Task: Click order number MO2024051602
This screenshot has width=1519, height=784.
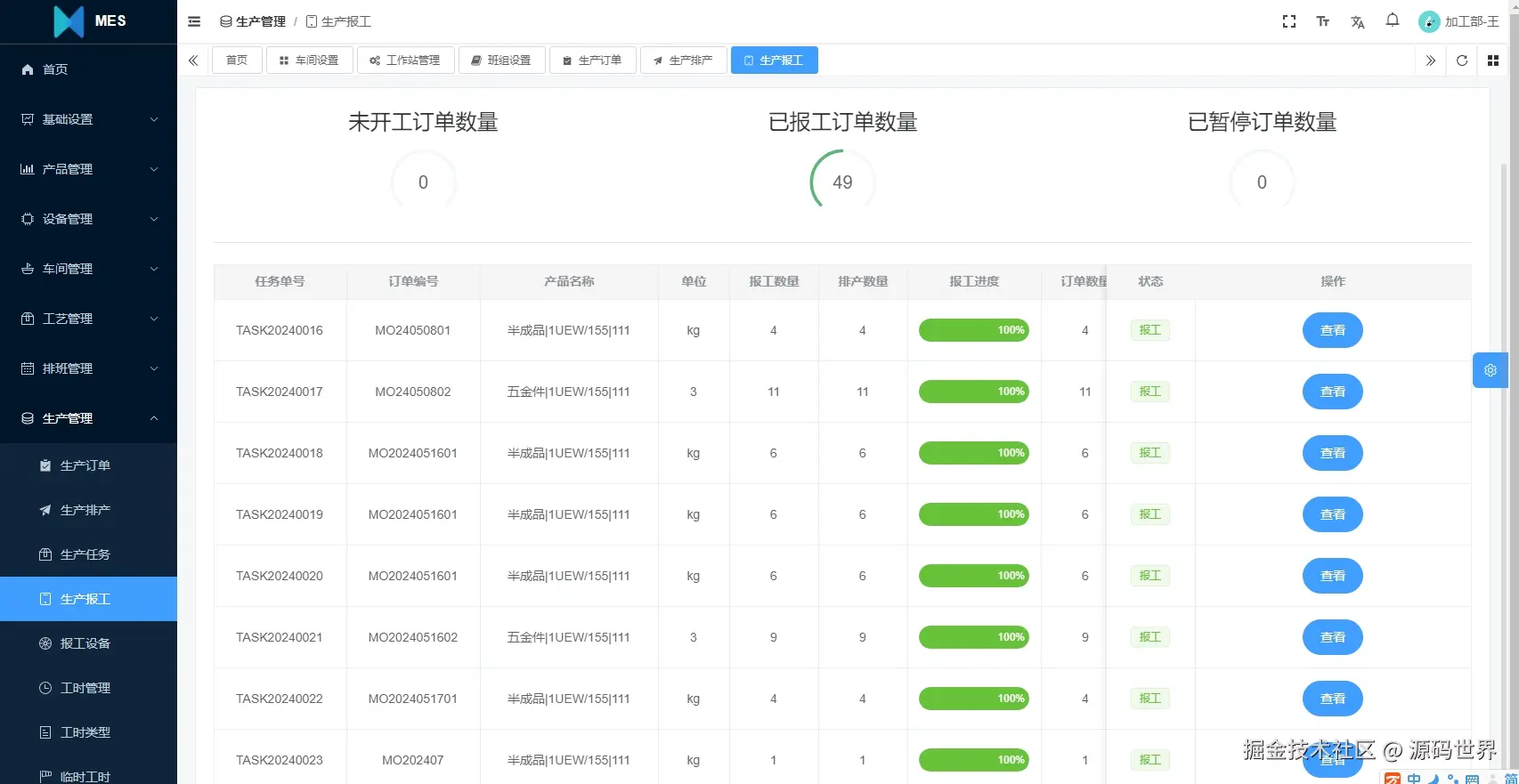Action: click(413, 637)
